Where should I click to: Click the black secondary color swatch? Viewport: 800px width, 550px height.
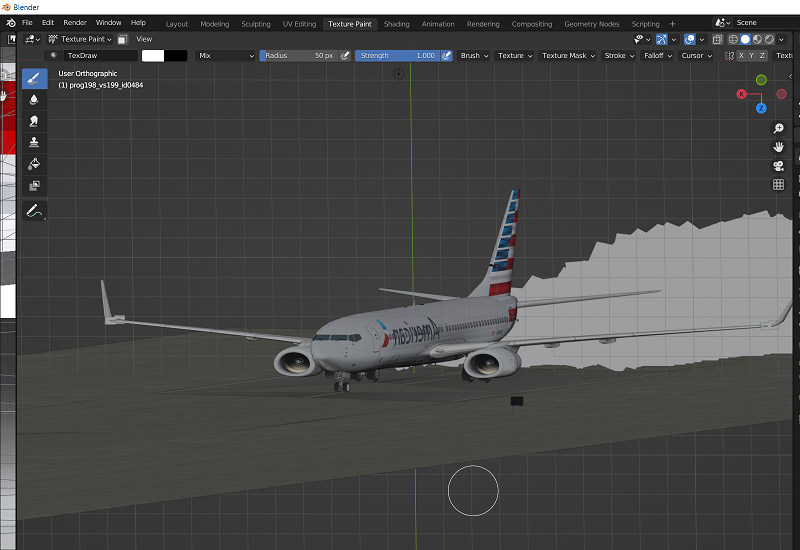(176, 56)
